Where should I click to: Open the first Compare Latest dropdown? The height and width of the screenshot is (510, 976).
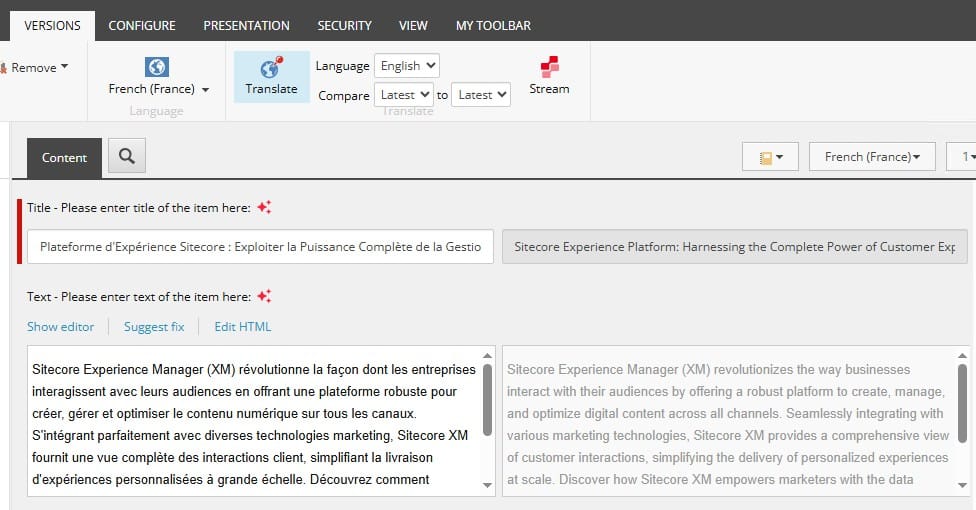point(404,95)
